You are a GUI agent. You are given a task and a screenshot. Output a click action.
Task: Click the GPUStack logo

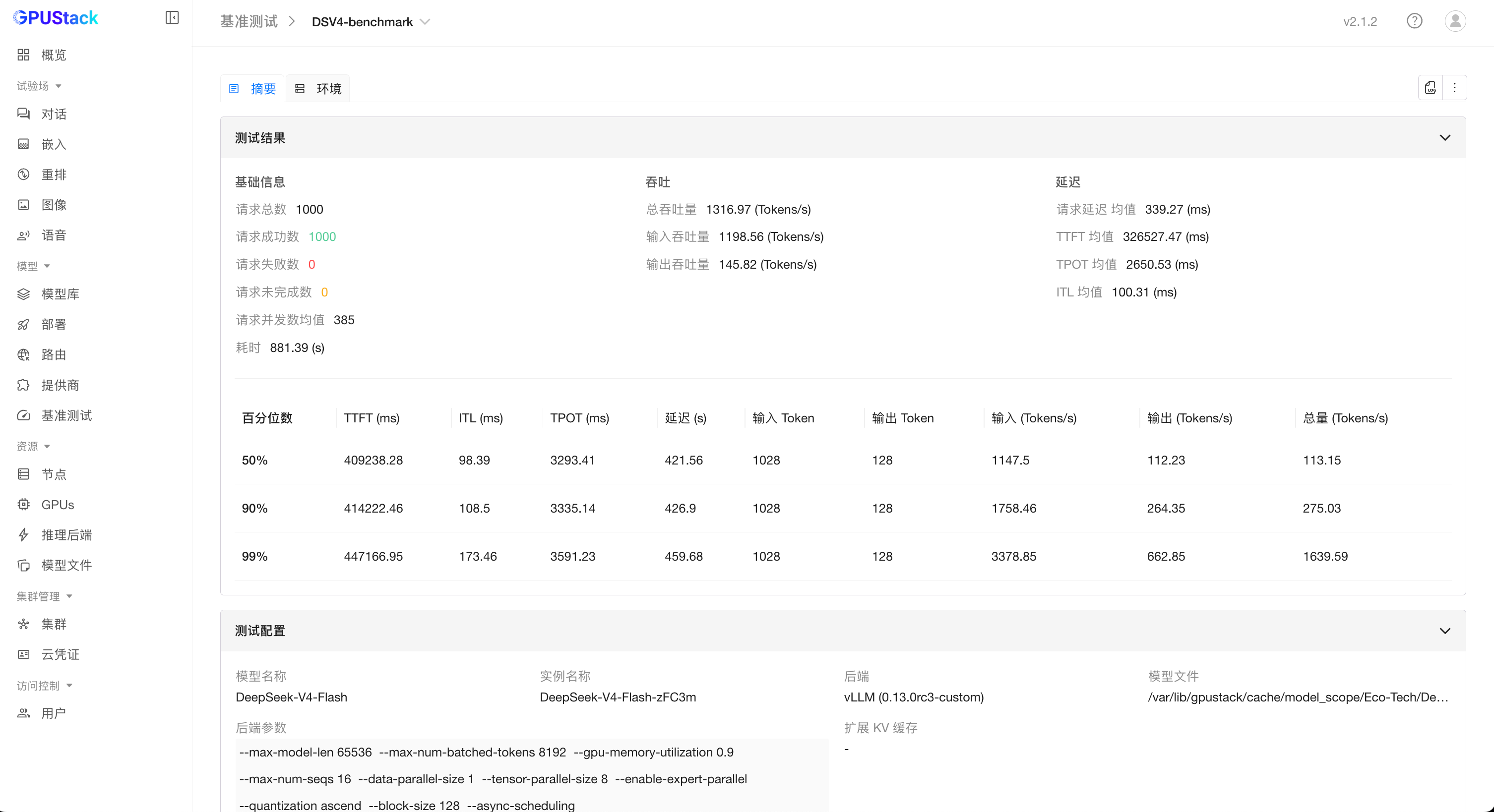56,17
